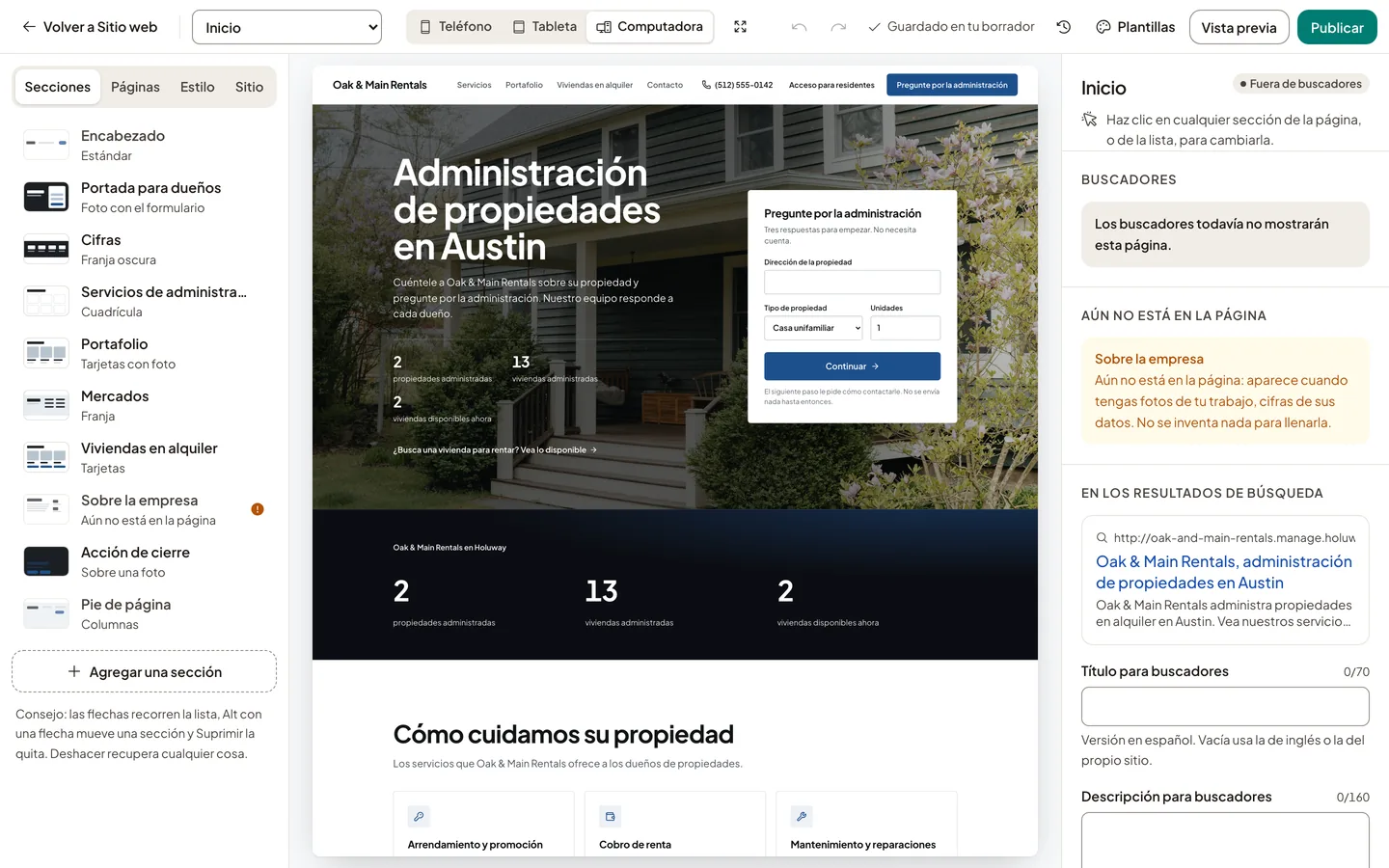This screenshot has height=868, width=1389.
Task: Redo the last change
Action: point(838,27)
